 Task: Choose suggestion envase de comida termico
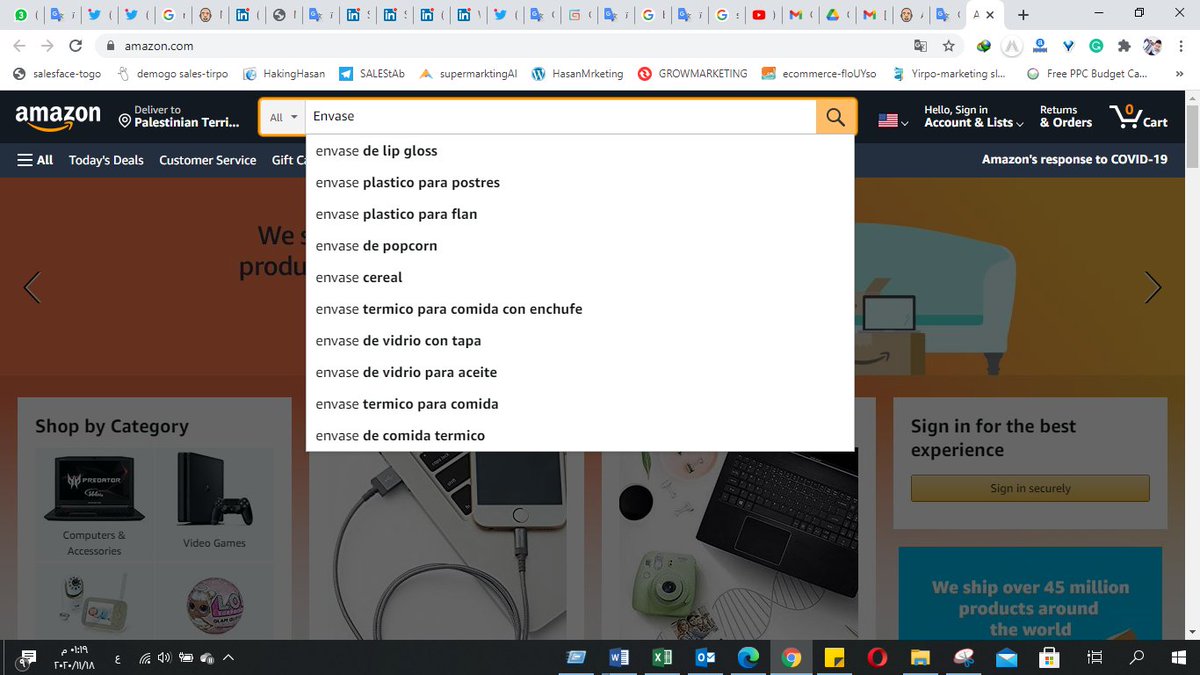pos(580,436)
